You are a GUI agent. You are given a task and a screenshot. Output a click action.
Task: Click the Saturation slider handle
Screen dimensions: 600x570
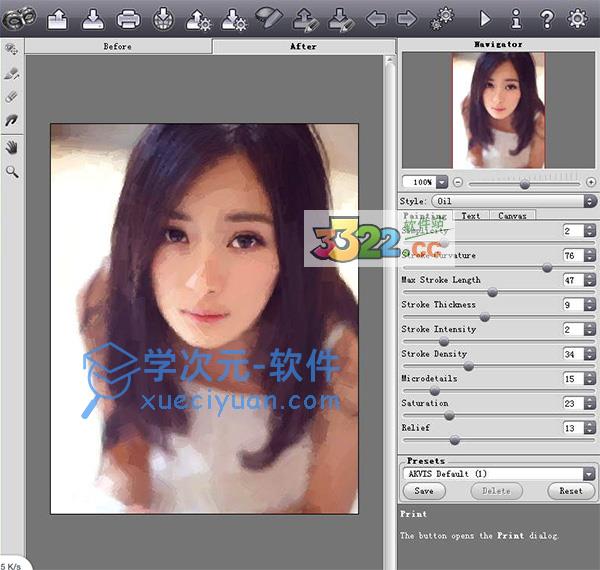coord(449,415)
